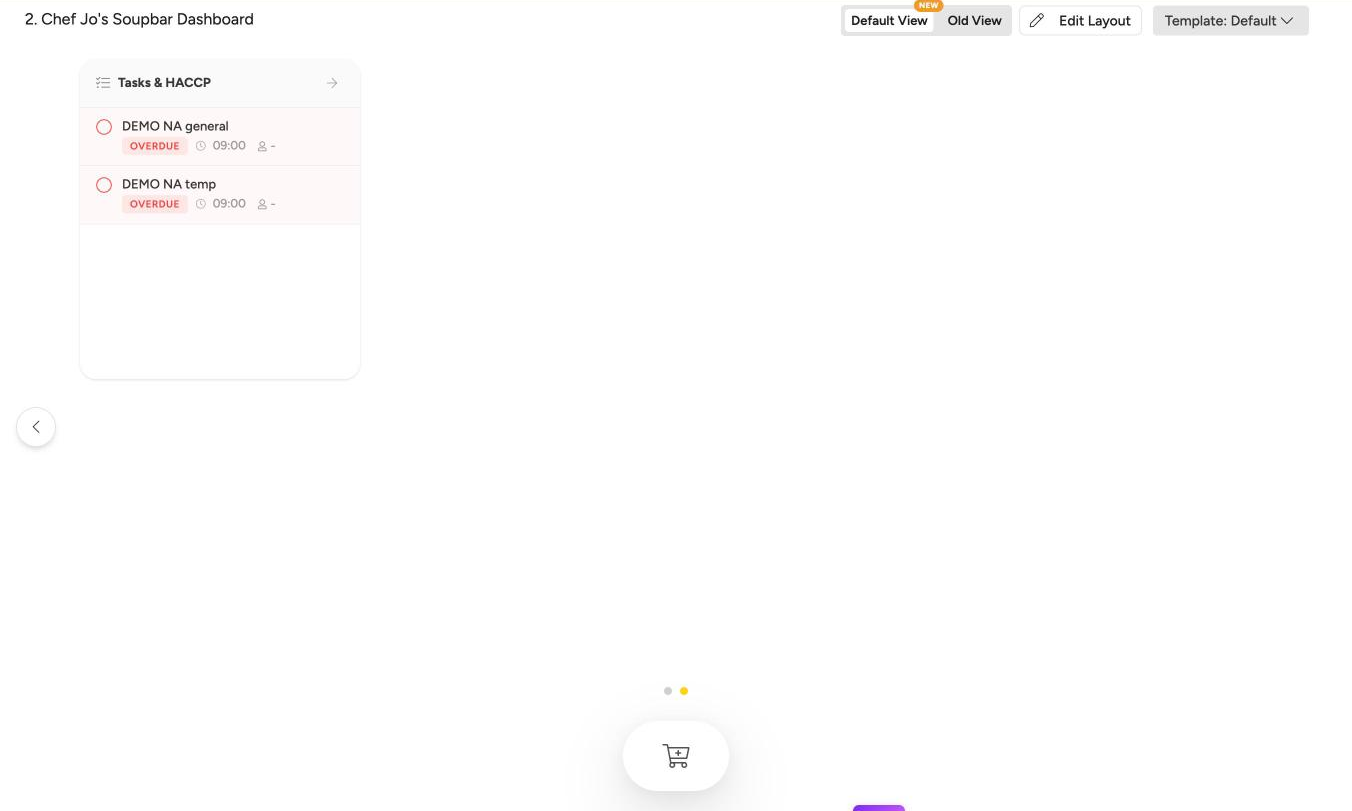The image size is (1352, 811).
Task: Click assignee person icon on DEMO NA temp
Action: (262, 204)
